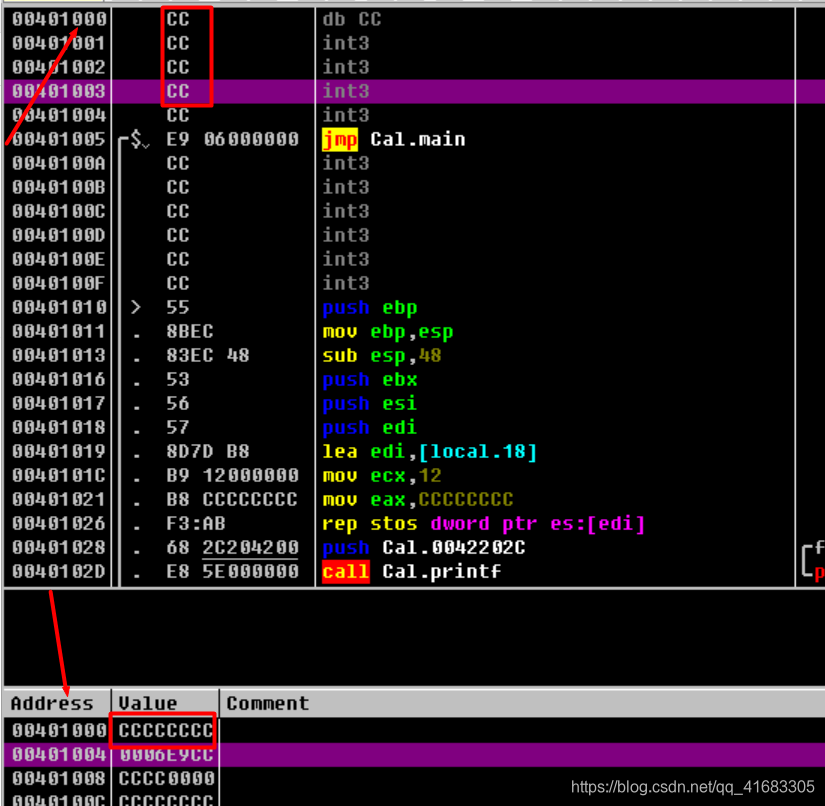Screen dimensions: 825x806
Task: Click the 'push edi' instruction
Action: point(369,428)
